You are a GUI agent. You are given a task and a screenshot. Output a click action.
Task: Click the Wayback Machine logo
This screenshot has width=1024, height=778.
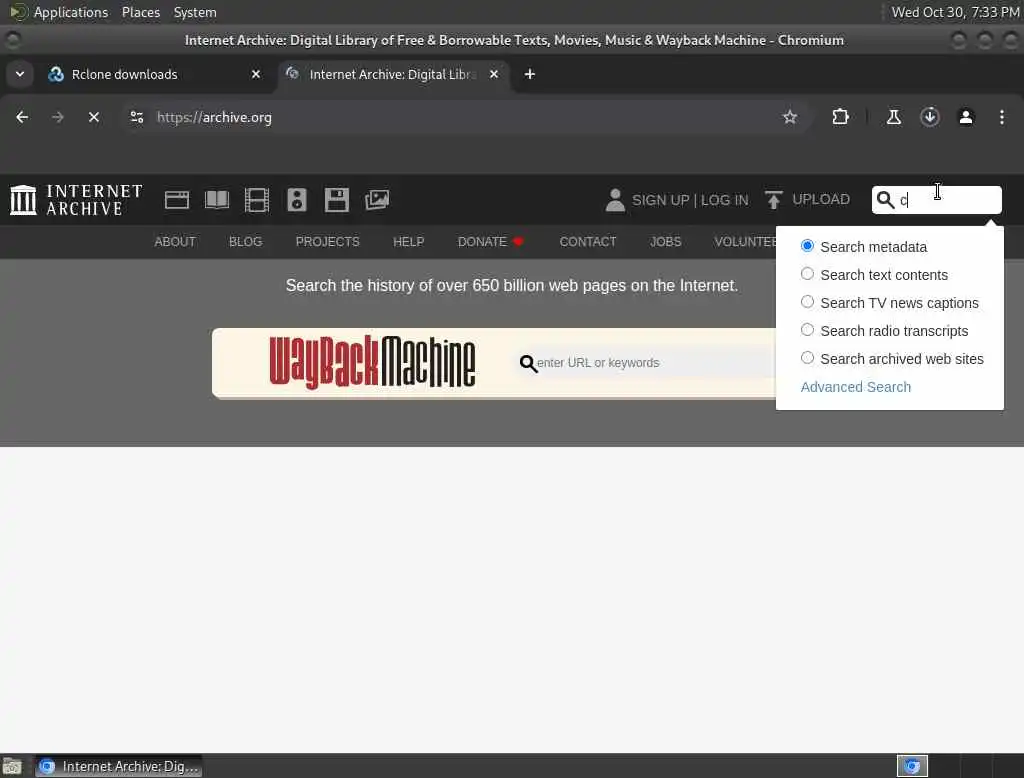click(372, 363)
